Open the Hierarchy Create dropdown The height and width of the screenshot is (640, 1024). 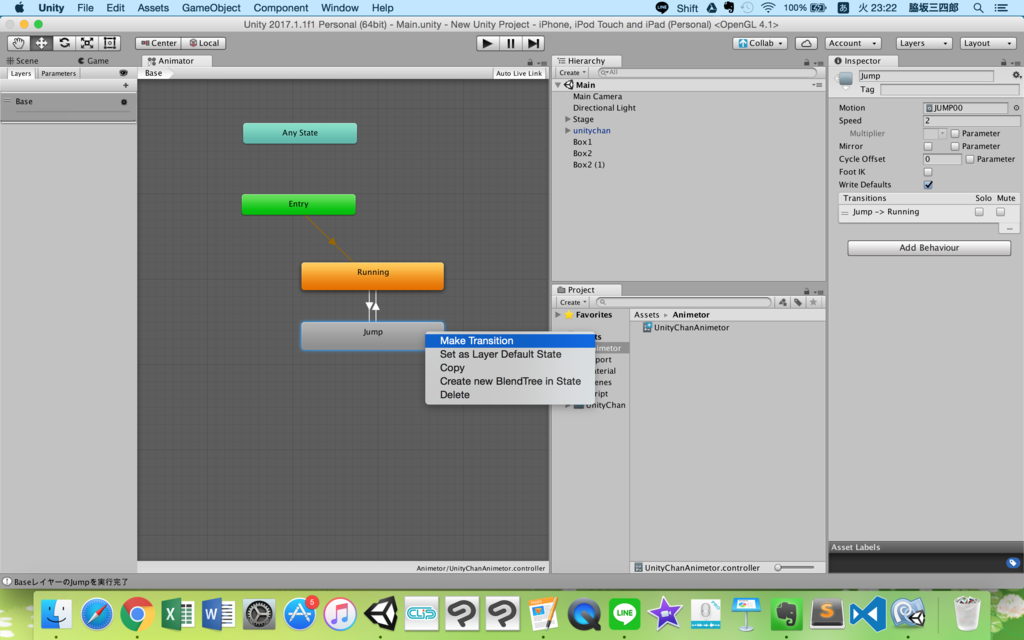(572, 72)
